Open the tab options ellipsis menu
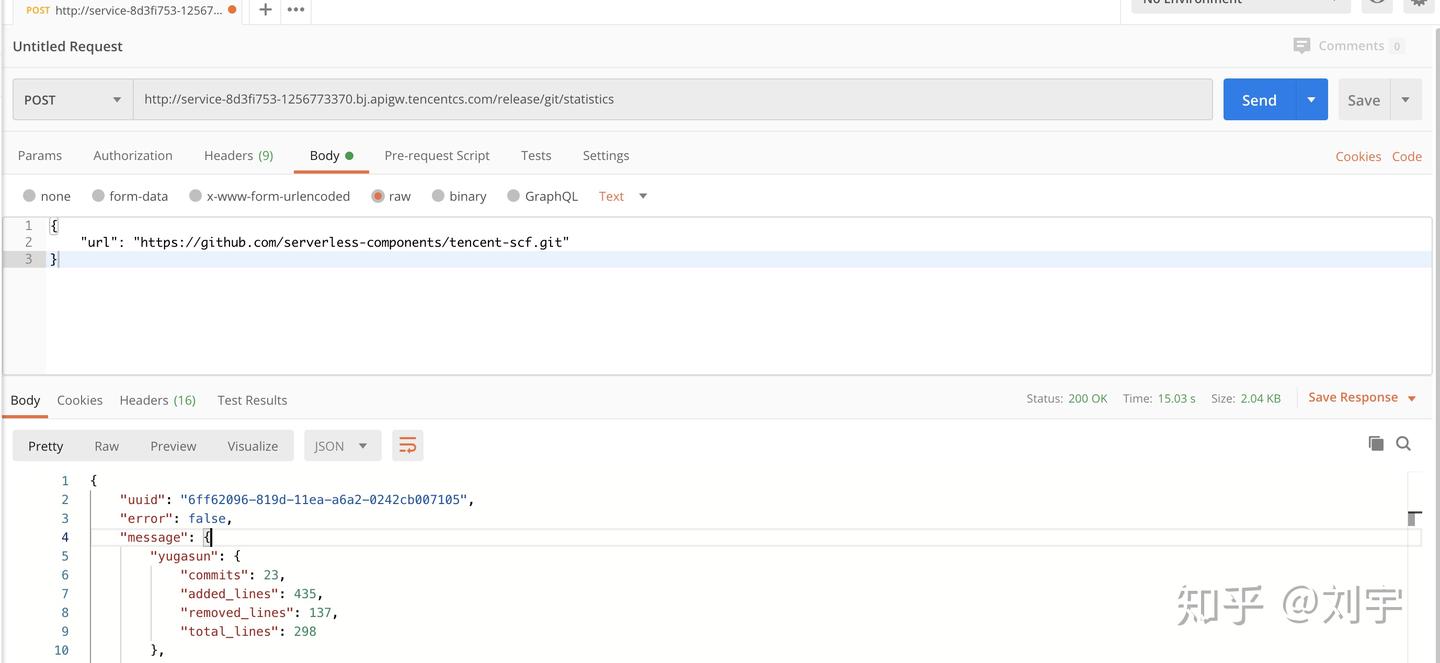The width and height of the screenshot is (1440, 663). click(x=296, y=9)
